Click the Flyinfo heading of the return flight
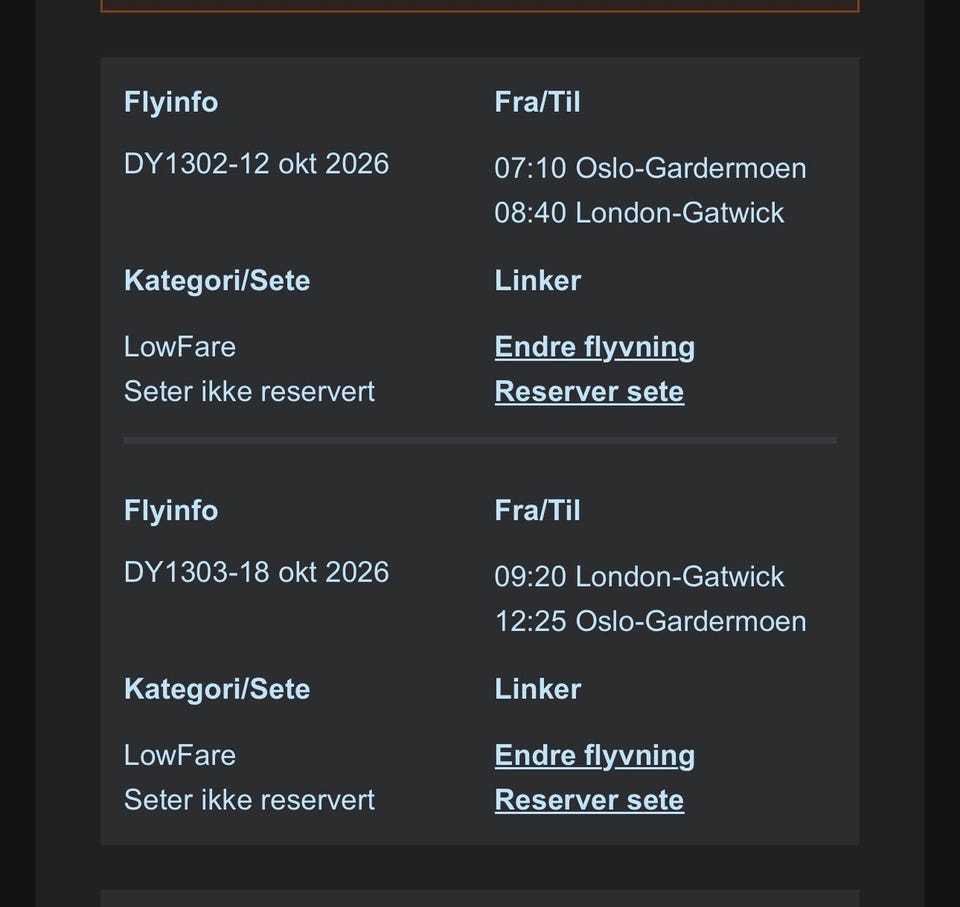960x907 pixels. [x=171, y=510]
